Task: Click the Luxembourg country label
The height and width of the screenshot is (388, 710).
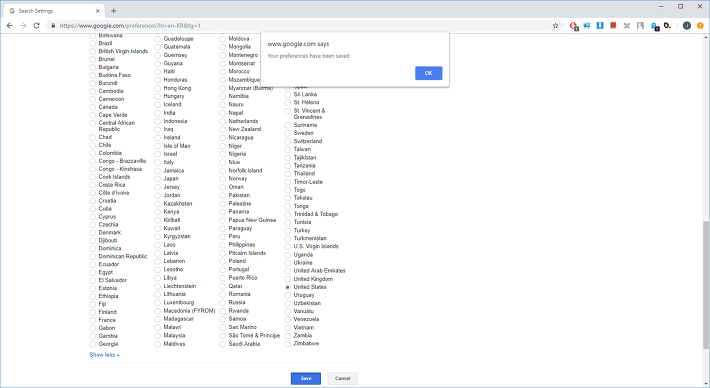Action: click(178, 302)
